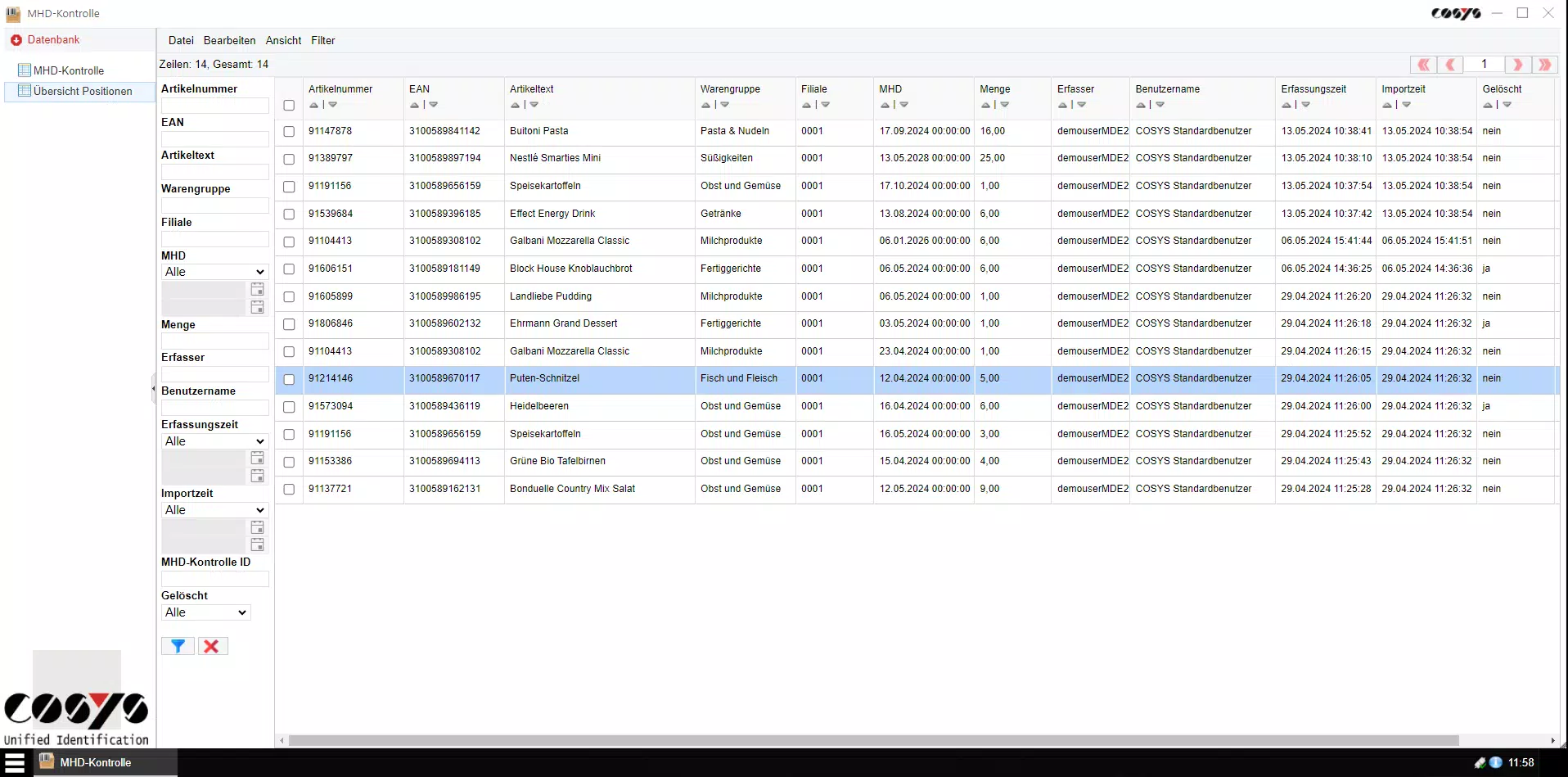
Task: Sort Gelöscht column descending
Action: 1507,105
